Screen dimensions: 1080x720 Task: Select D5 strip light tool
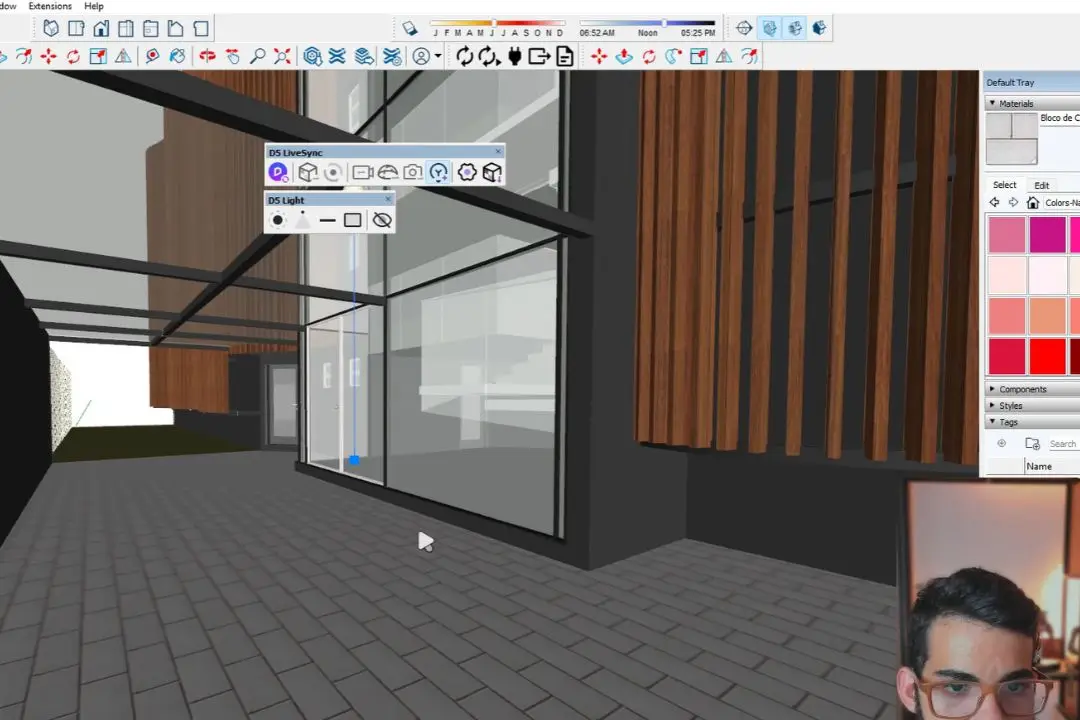pos(327,220)
